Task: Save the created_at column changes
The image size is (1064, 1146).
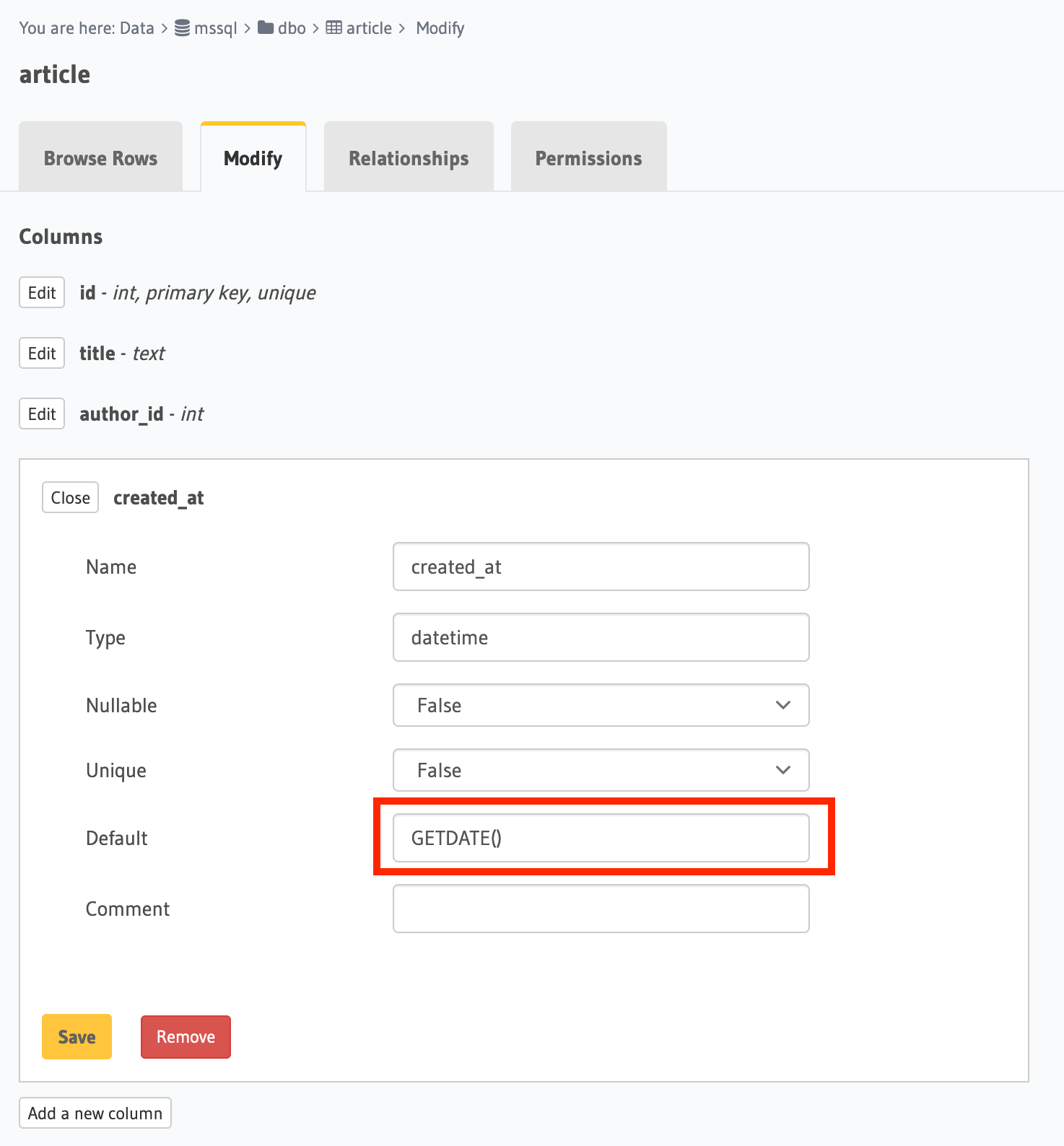Action: click(x=77, y=1036)
